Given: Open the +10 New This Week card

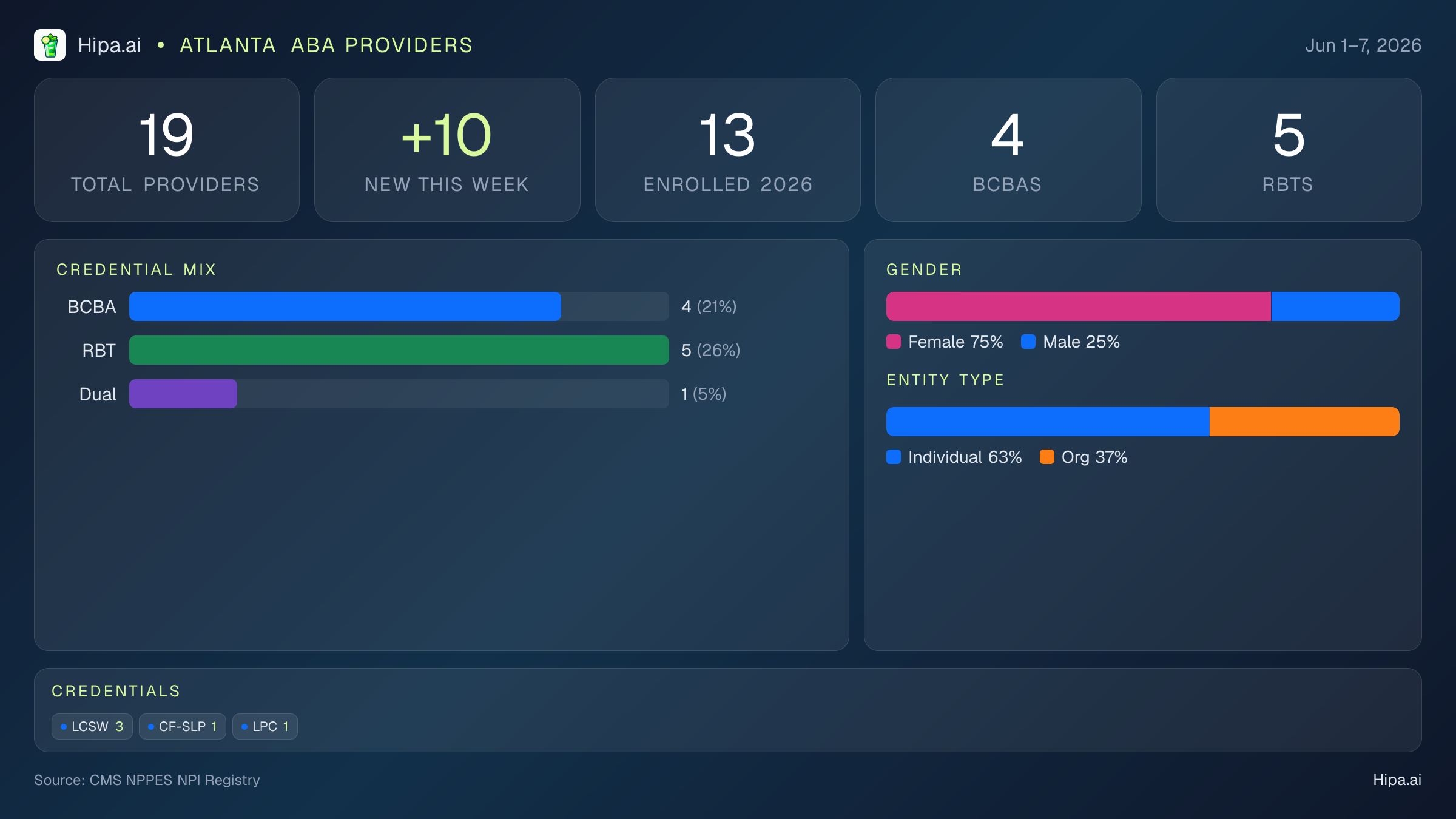Looking at the screenshot, I should click(447, 150).
